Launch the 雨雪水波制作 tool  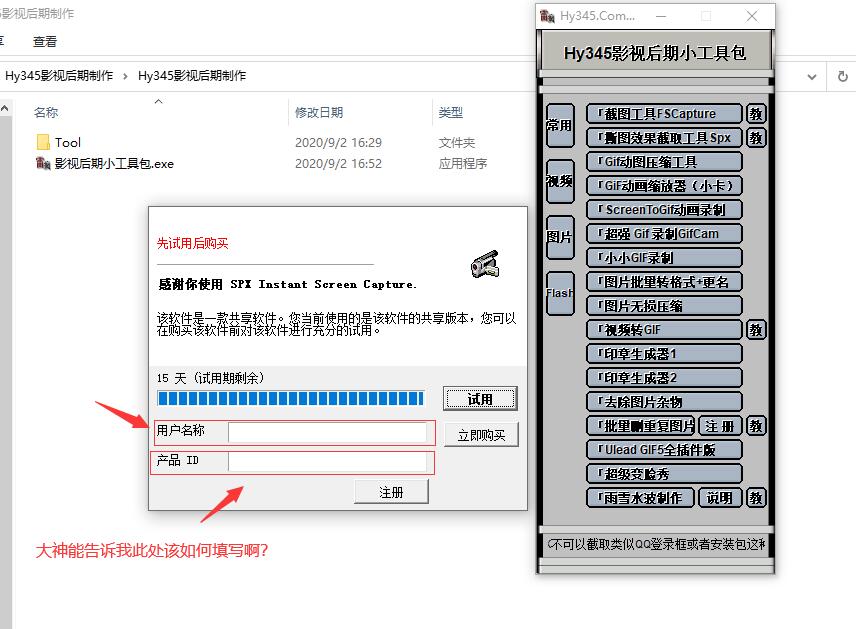[x=640, y=498]
